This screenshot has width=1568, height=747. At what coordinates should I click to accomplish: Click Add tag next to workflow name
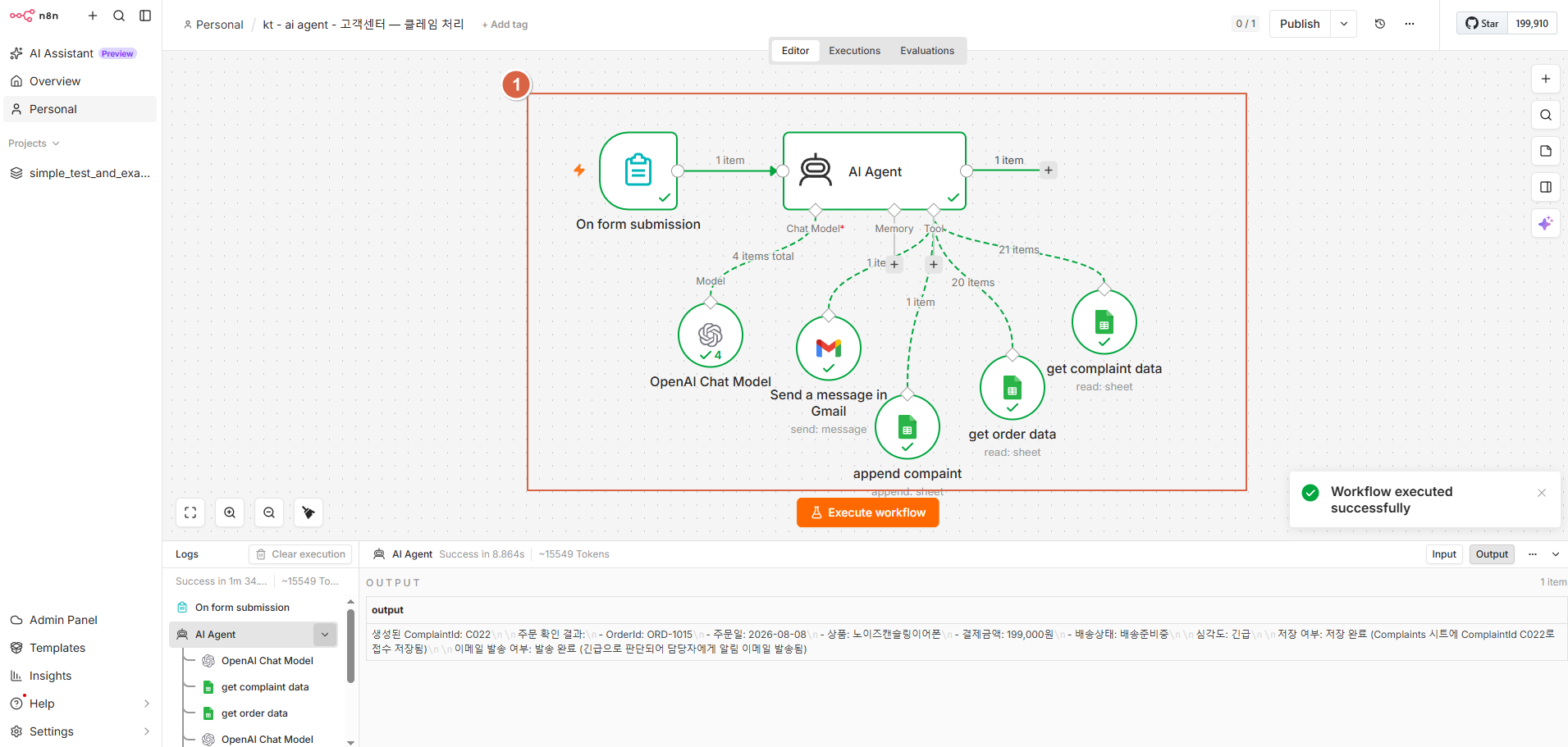click(505, 25)
